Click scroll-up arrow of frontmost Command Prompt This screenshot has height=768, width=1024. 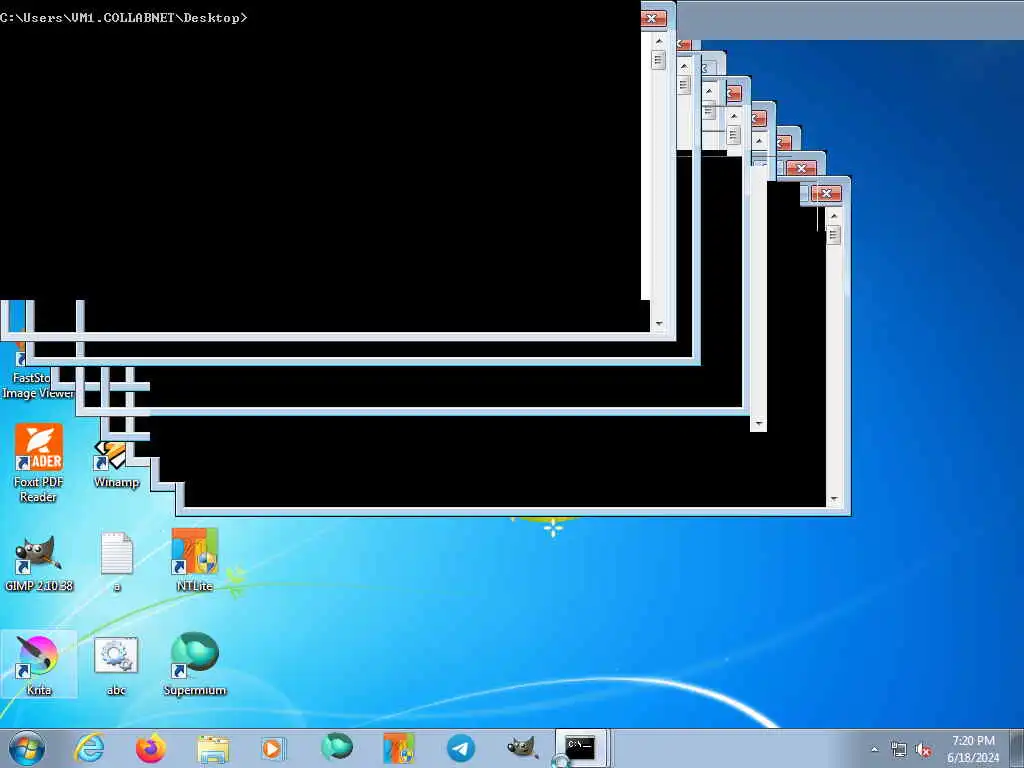tap(658, 40)
